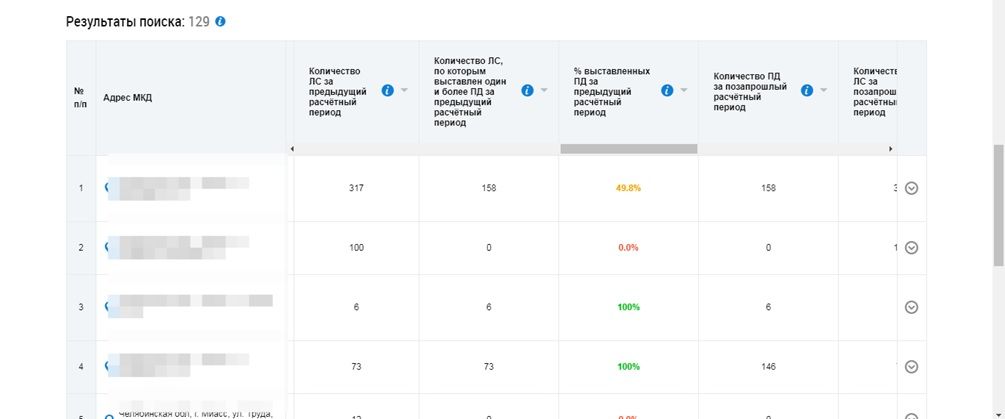Image resolution: width=1005 pixels, height=419 pixels.
Task: Expand row 4 details chevron
Action: coord(911,367)
